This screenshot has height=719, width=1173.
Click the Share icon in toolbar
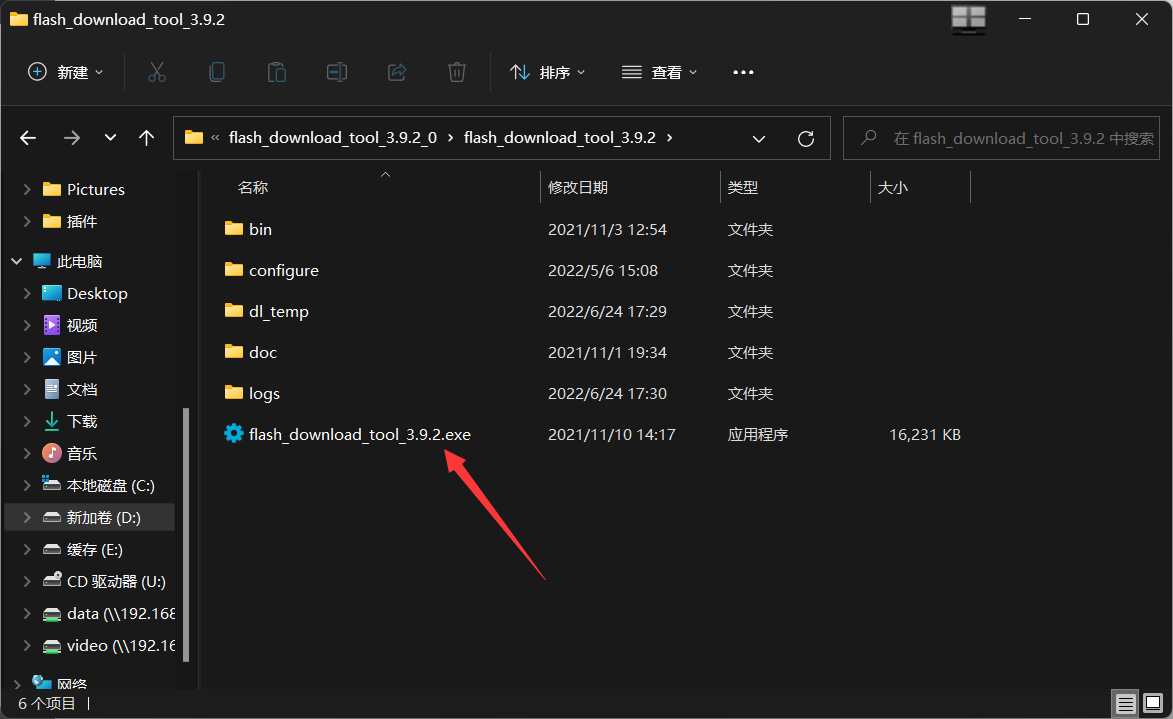pyautogui.click(x=397, y=72)
